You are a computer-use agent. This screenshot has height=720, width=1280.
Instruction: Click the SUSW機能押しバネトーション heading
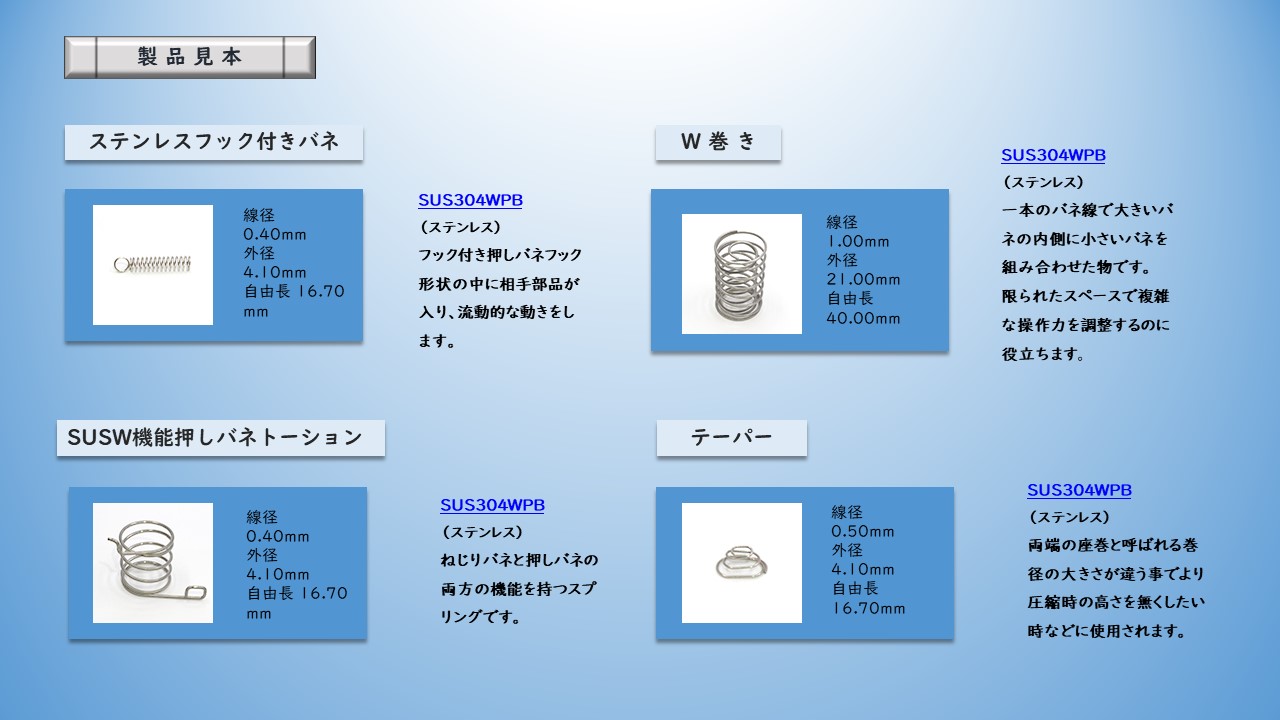[x=221, y=437]
